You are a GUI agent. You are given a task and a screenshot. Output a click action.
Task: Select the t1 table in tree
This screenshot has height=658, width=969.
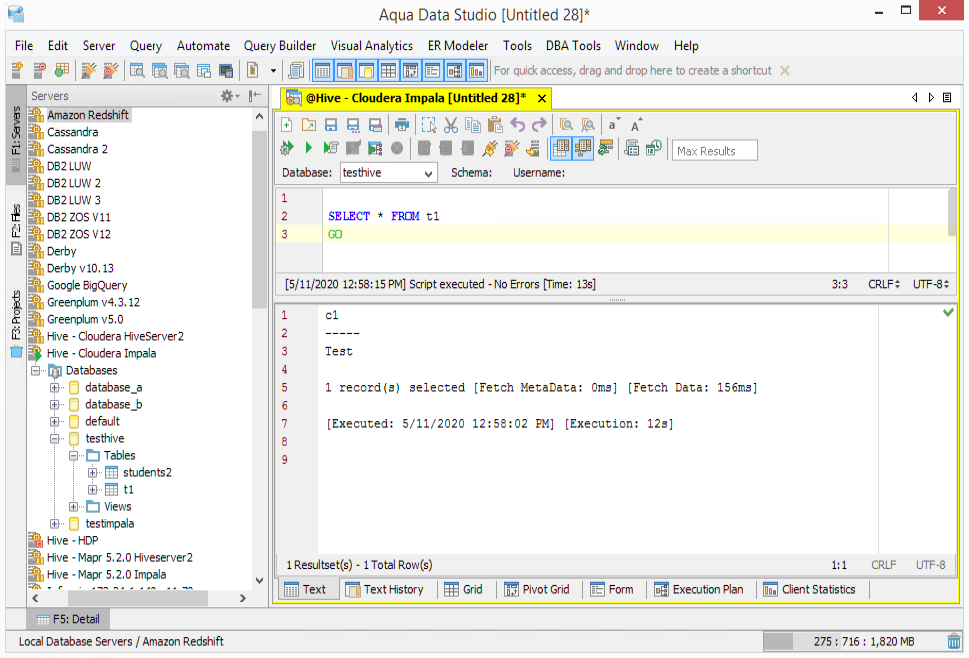coord(128,490)
